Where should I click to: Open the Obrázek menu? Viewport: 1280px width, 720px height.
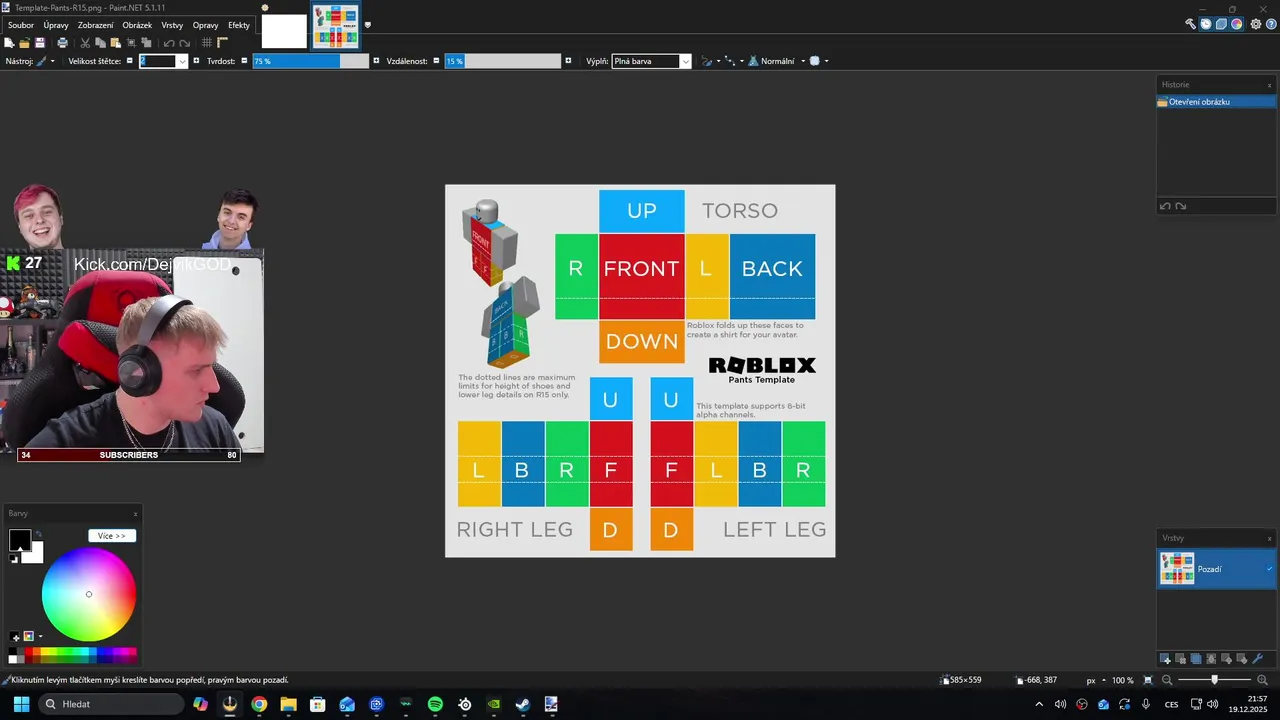[x=137, y=25]
